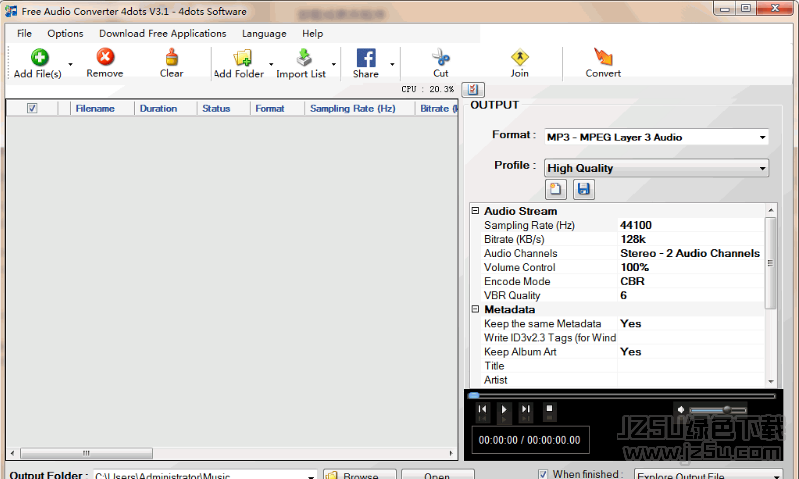Click the Clear brush icon
Image resolution: width=799 pixels, height=479 pixels.
click(172, 57)
